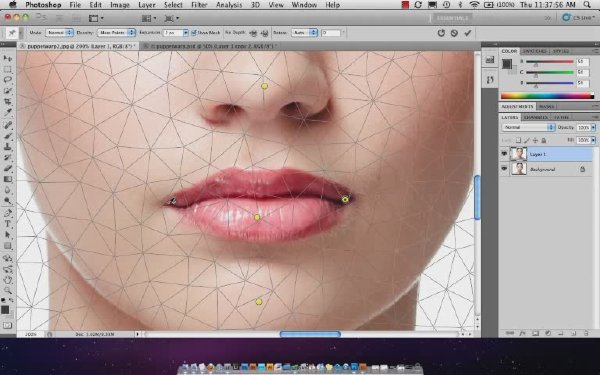Open the layer blend mode dropdown
The height and width of the screenshot is (375, 600).
[x=528, y=127]
